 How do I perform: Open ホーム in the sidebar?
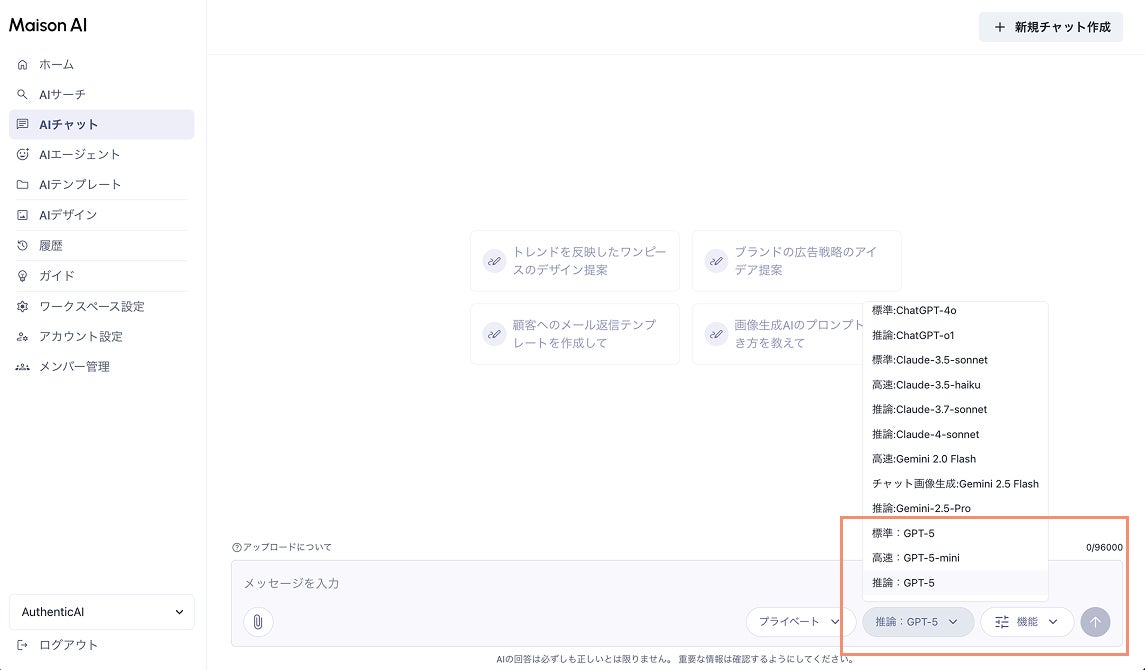point(56,64)
